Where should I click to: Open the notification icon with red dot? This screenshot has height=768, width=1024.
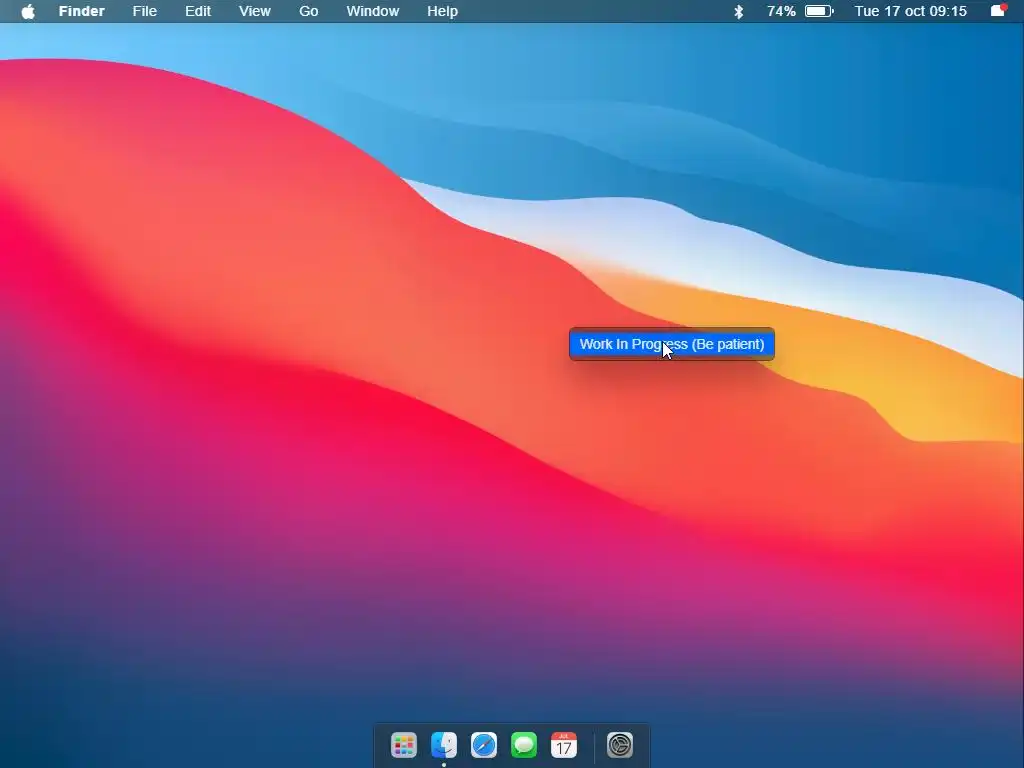(999, 10)
